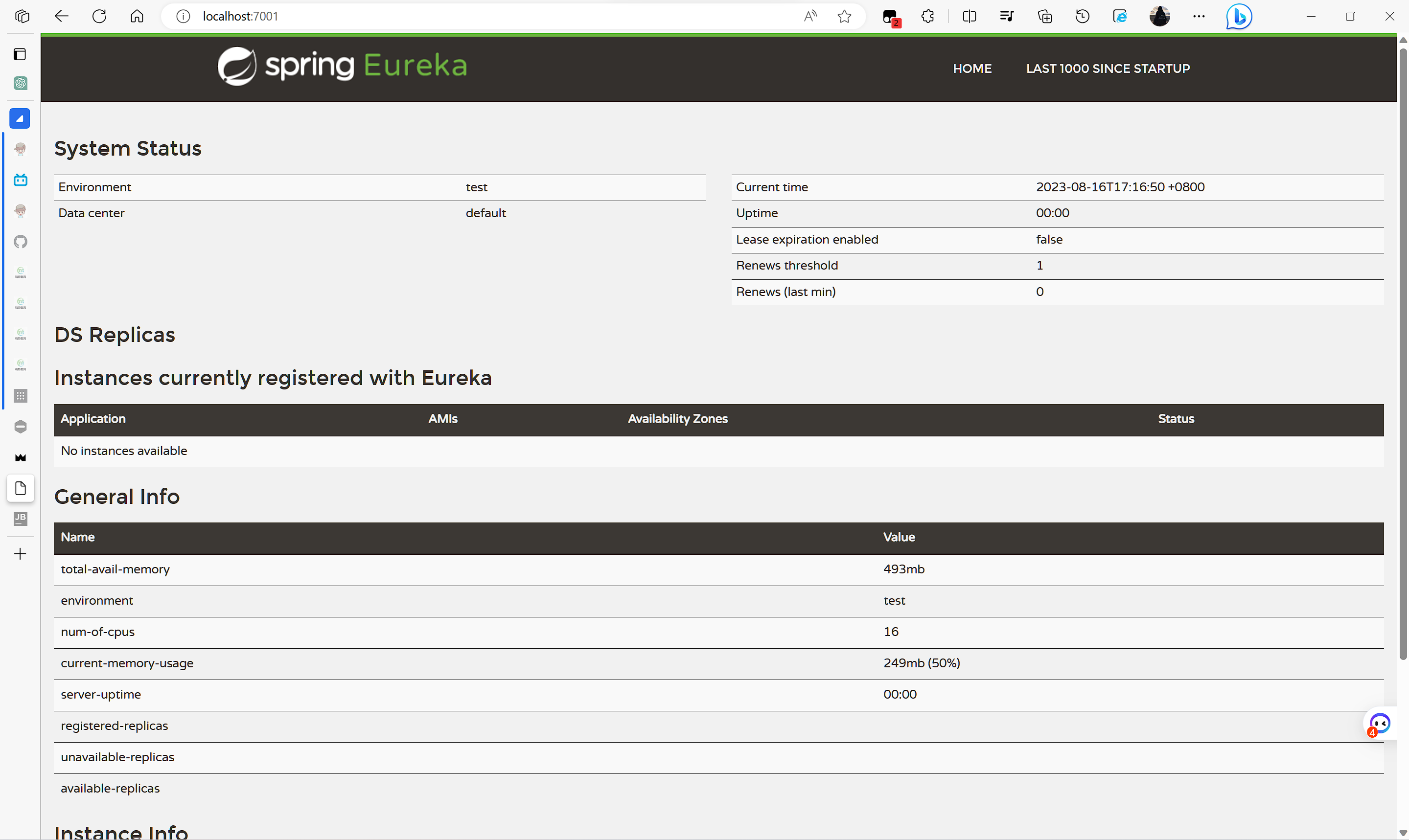Click the spring Eureka logo
Image resolution: width=1409 pixels, height=840 pixels.
[343, 66]
